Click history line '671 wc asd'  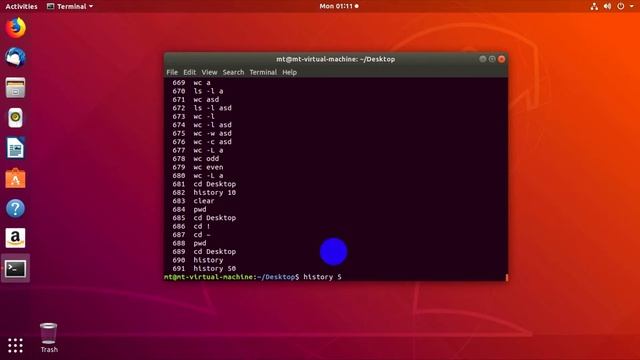click(196, 100)
